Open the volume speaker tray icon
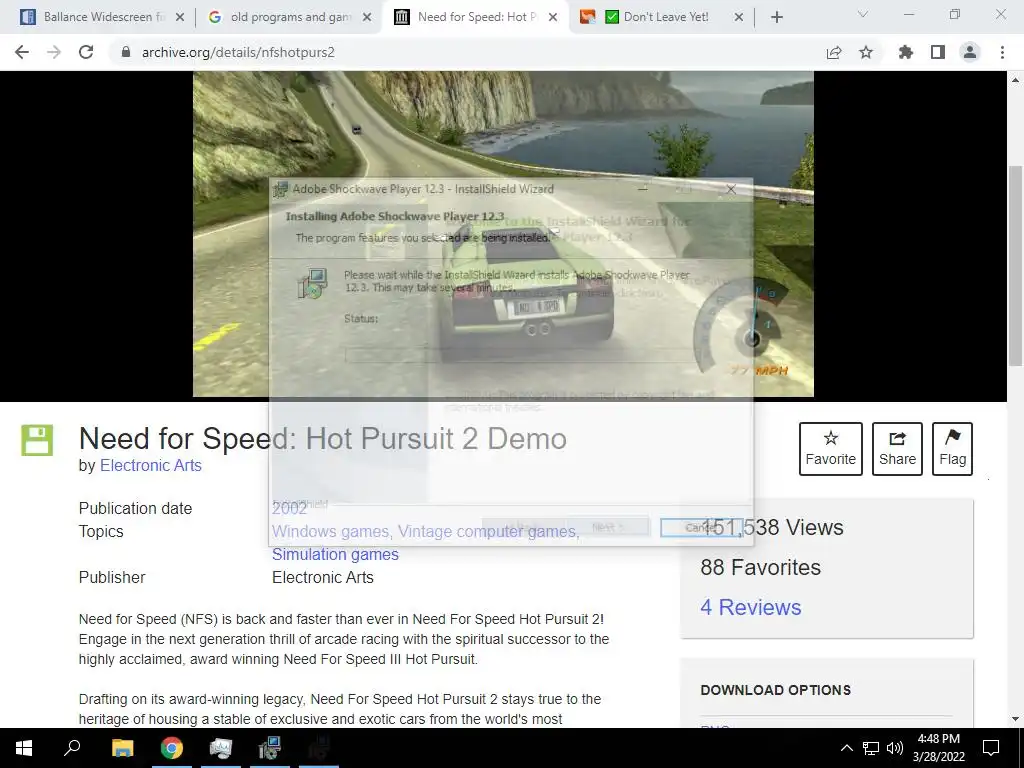This screenshot has height=768, width=1024. [x=895, y=748]
